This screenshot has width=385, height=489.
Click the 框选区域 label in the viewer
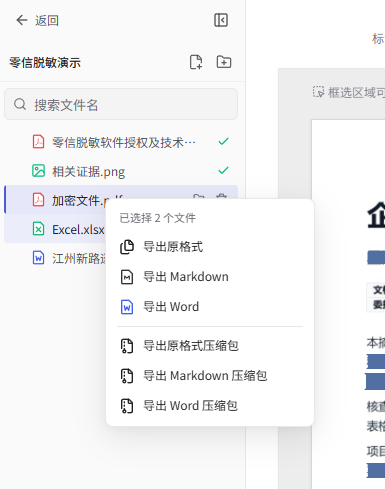(x=356, y=92)
